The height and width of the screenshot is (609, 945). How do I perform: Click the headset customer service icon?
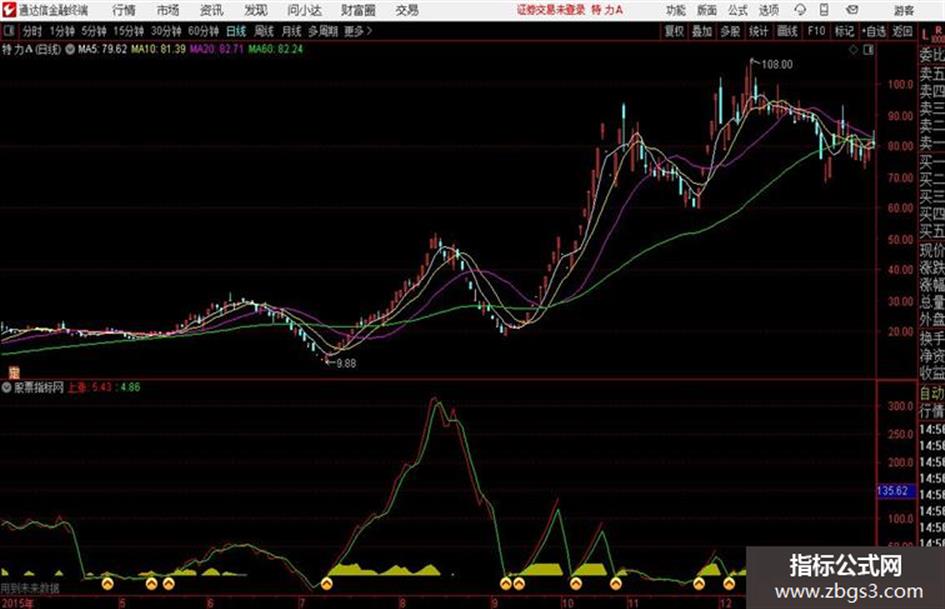[800, 10]
